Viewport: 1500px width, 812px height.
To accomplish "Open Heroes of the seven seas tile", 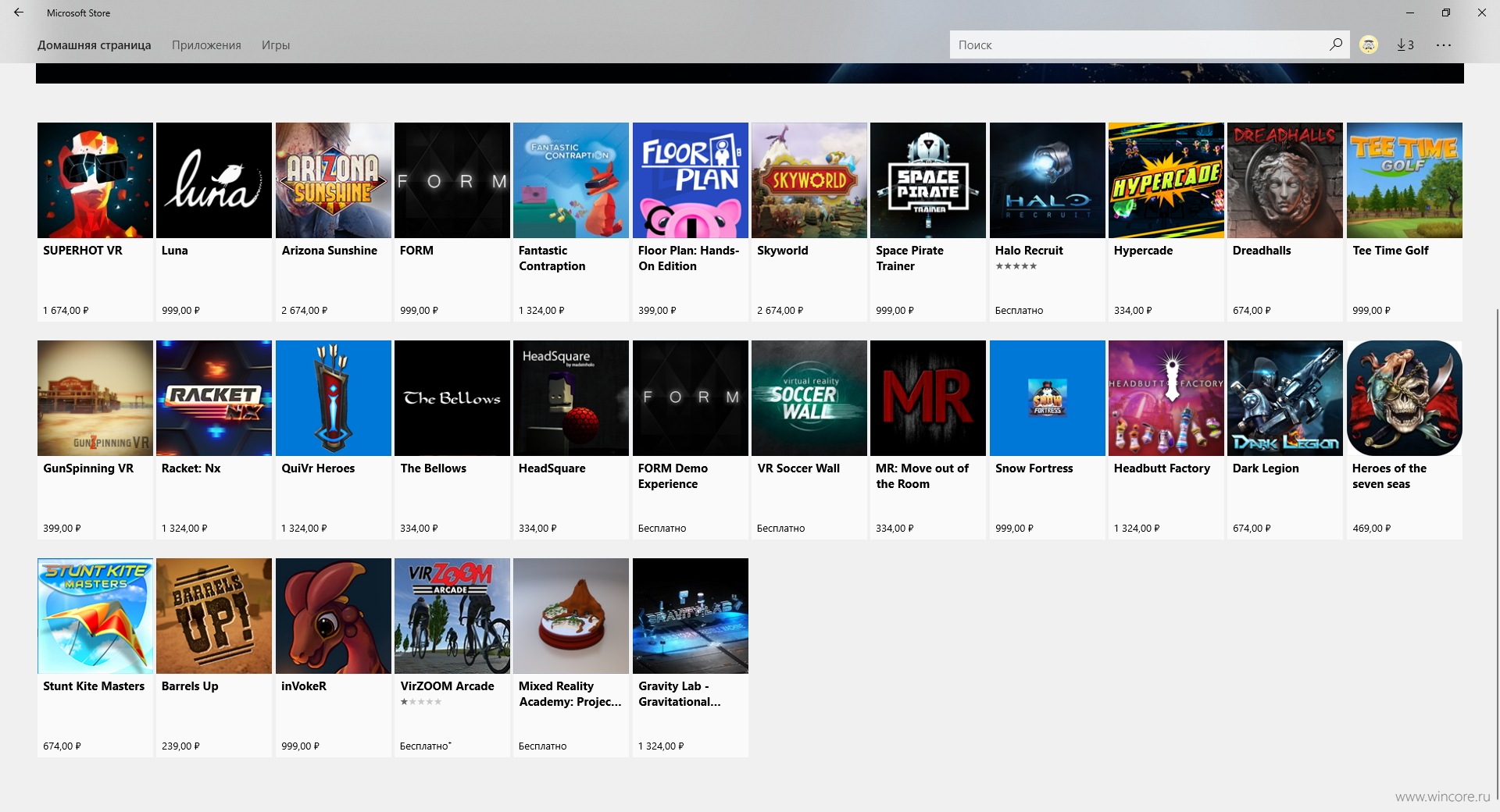I will [1405, 440].
